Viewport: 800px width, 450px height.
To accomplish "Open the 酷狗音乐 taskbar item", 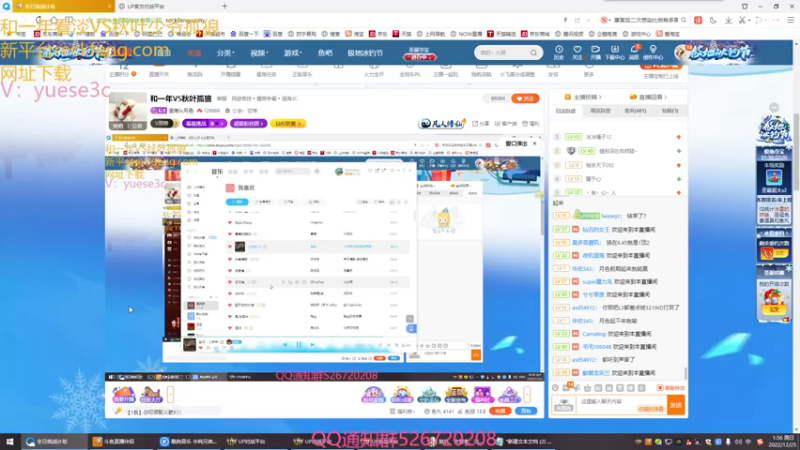I will tap(188, 441).
